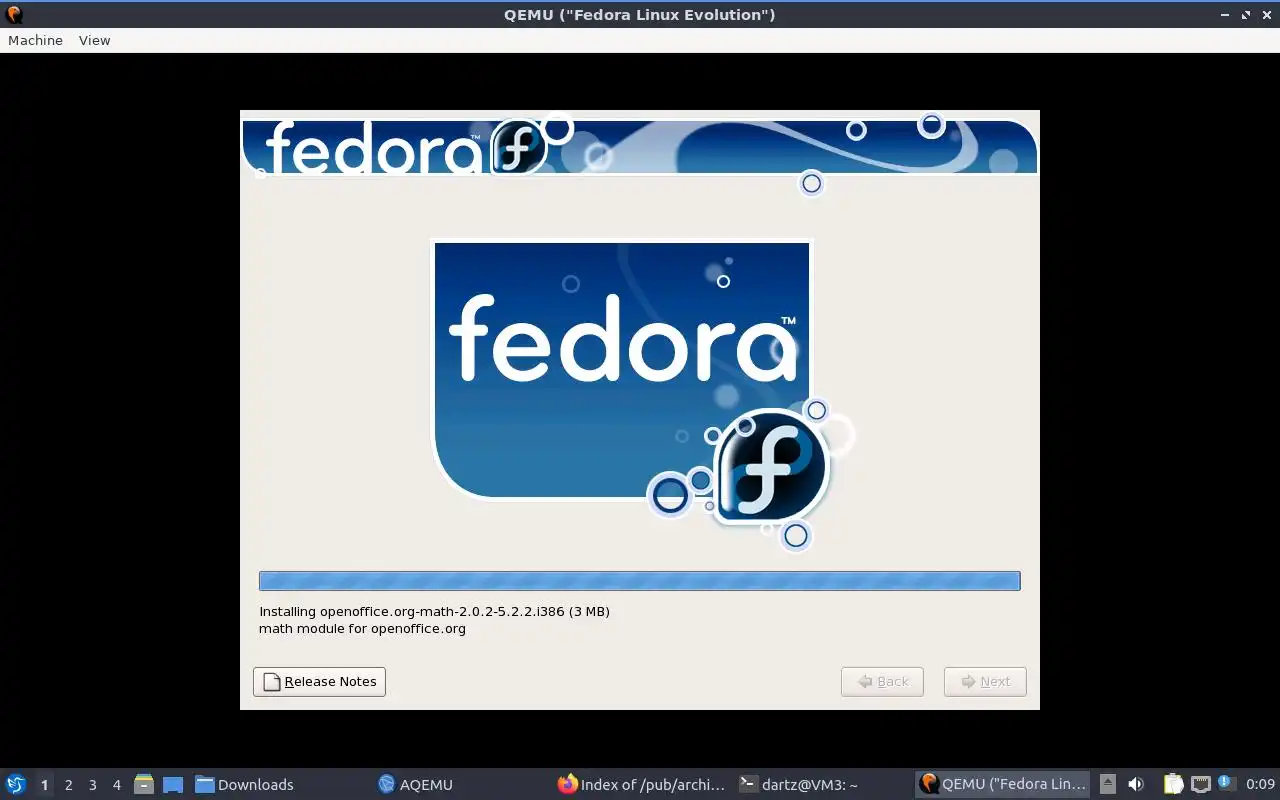Open the clipboard manager tray icon

click(1173, 784)
